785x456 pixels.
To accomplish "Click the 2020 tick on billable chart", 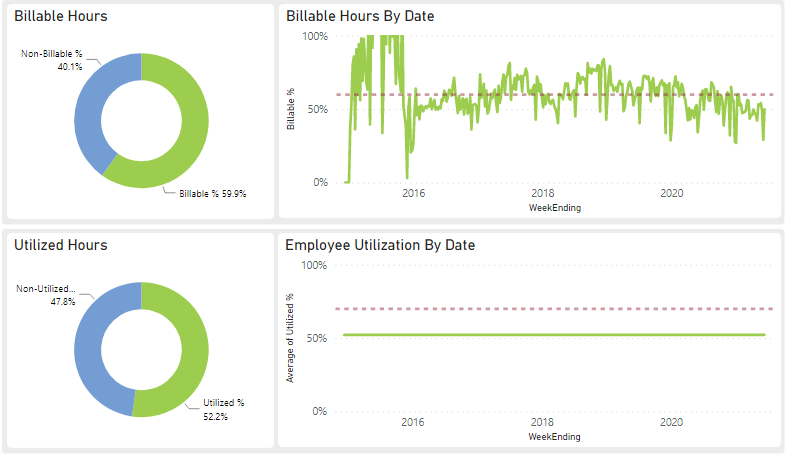I will 671,193.
